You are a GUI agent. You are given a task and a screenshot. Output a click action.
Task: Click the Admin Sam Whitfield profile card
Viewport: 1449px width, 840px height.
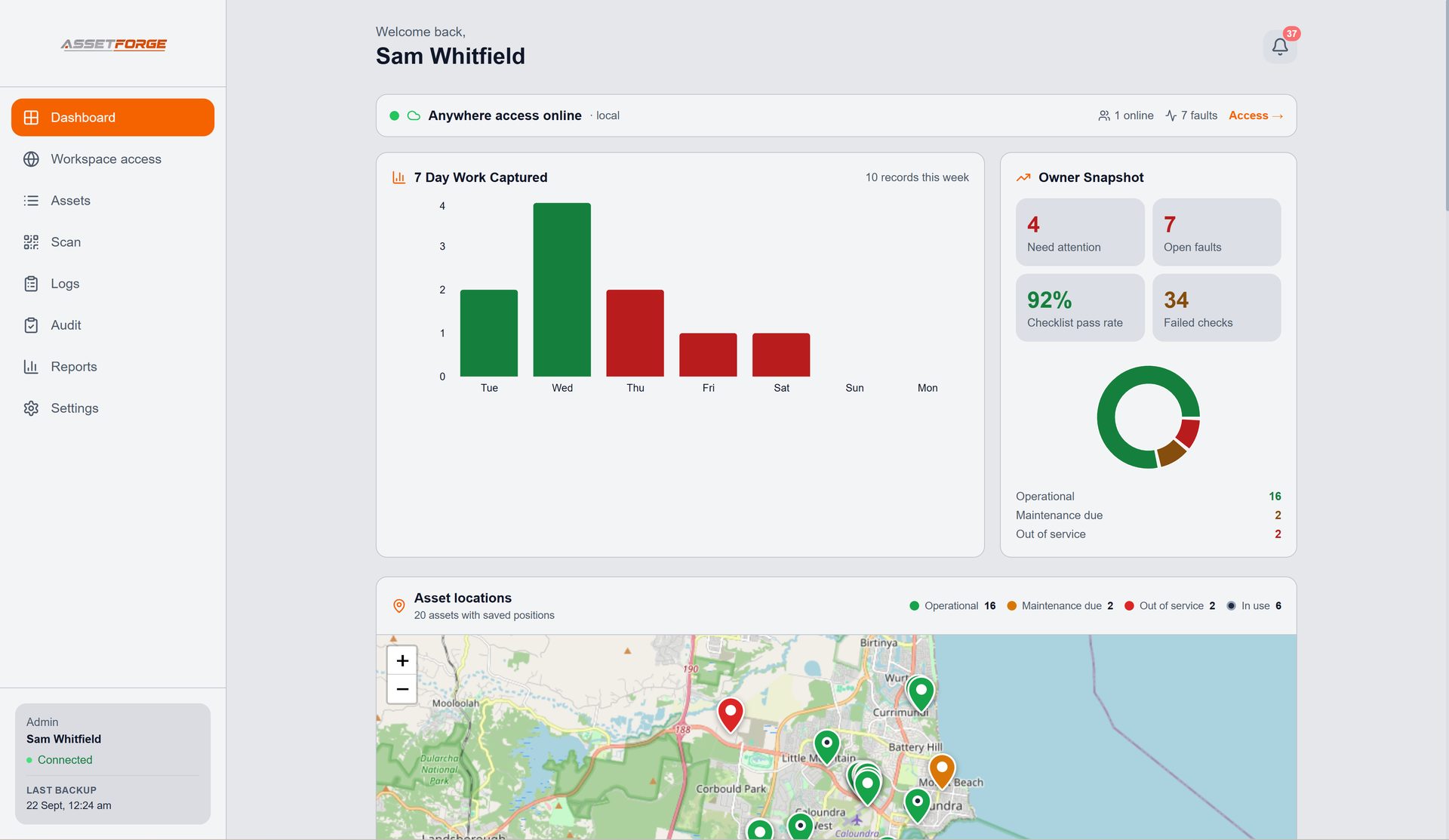(x=112, y=764)
